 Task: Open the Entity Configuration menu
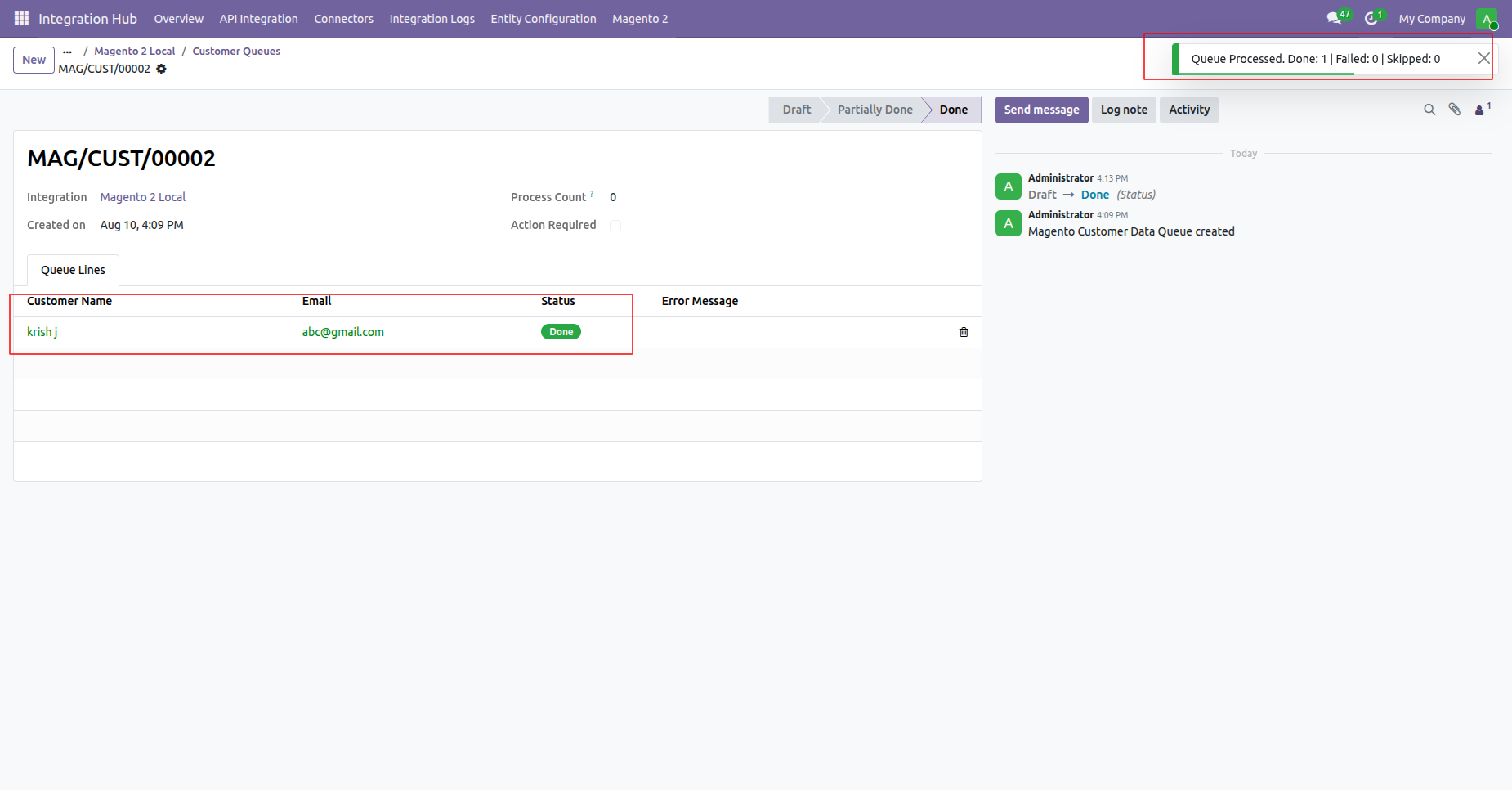tap(543, 19)
